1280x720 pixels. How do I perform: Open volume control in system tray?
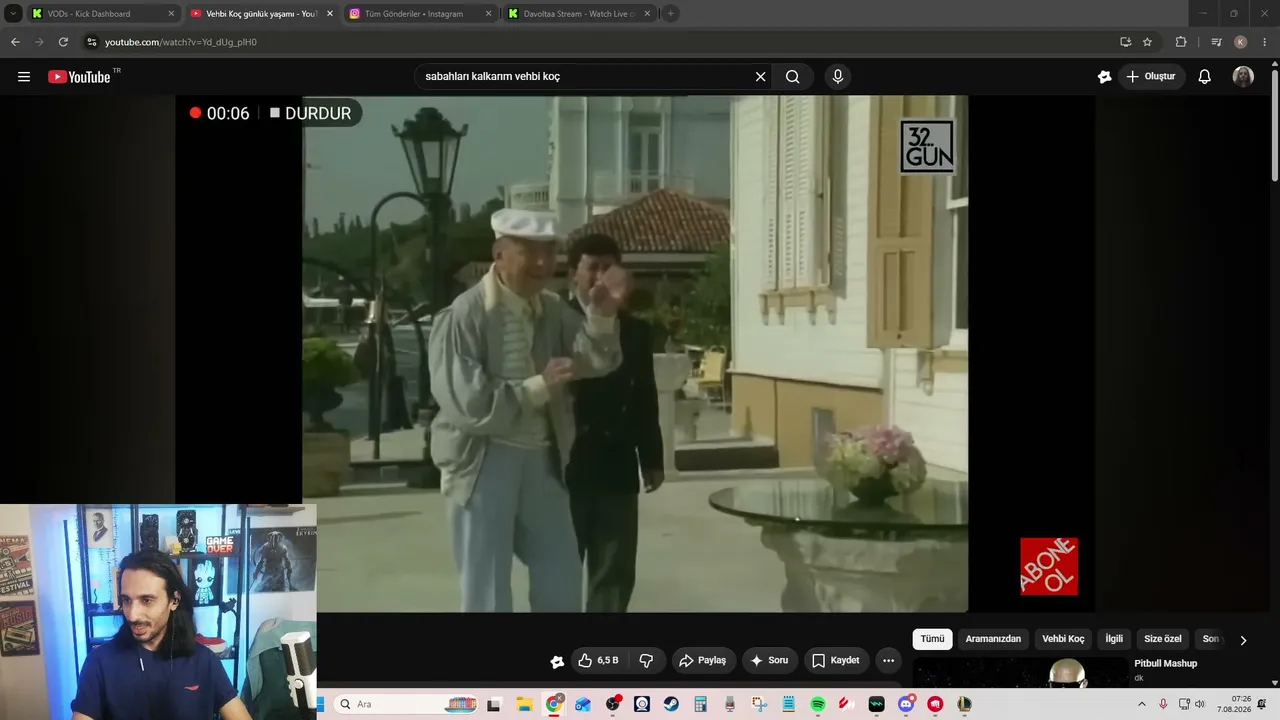click(x=1199, y=704)
